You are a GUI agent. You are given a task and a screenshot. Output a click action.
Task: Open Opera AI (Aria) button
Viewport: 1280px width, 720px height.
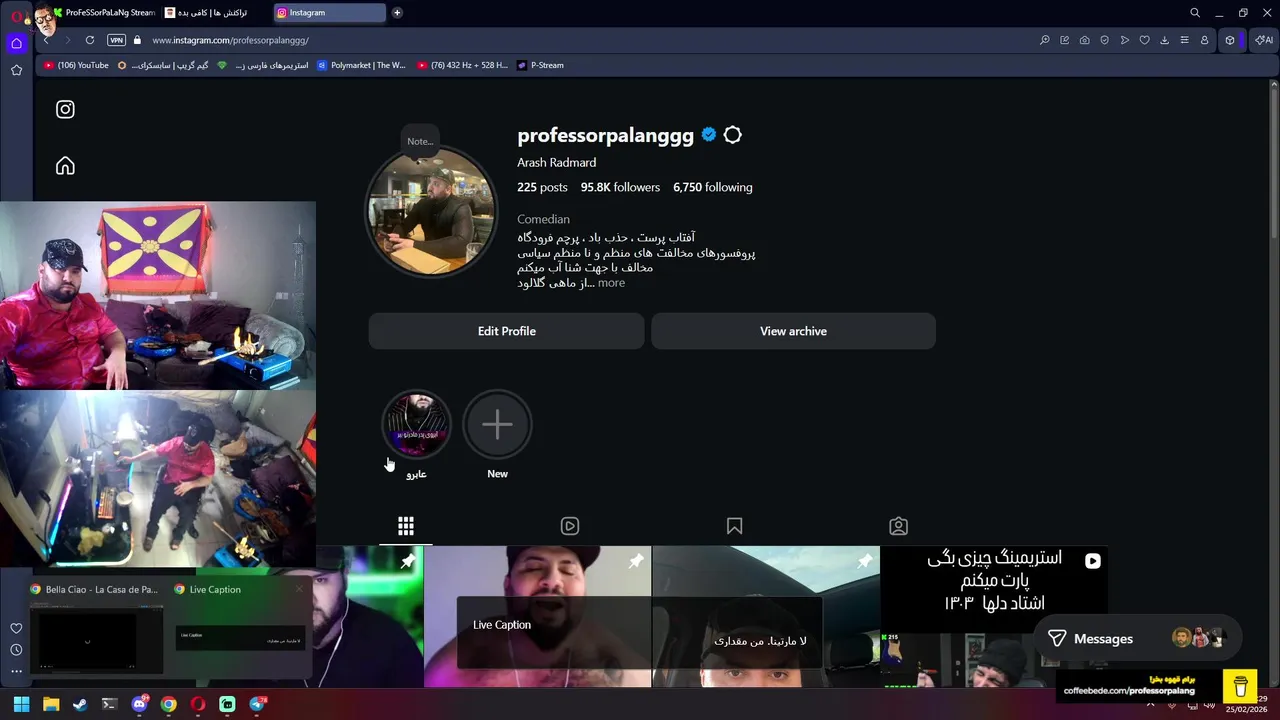coord(1264,40)
